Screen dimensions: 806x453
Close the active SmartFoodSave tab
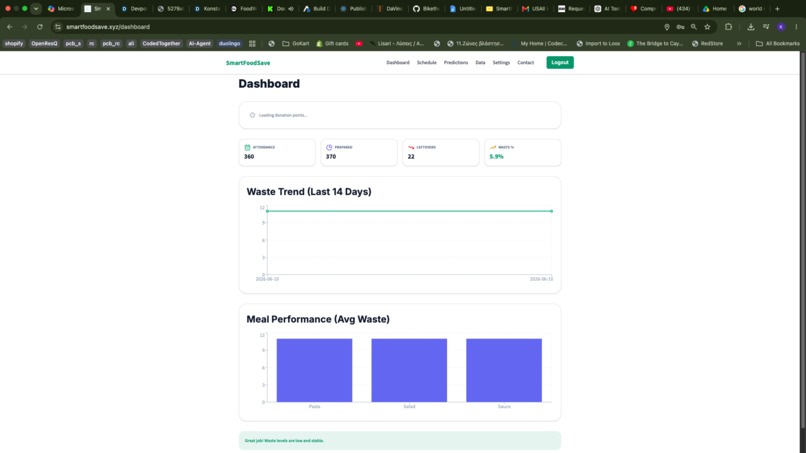(108, 9)
